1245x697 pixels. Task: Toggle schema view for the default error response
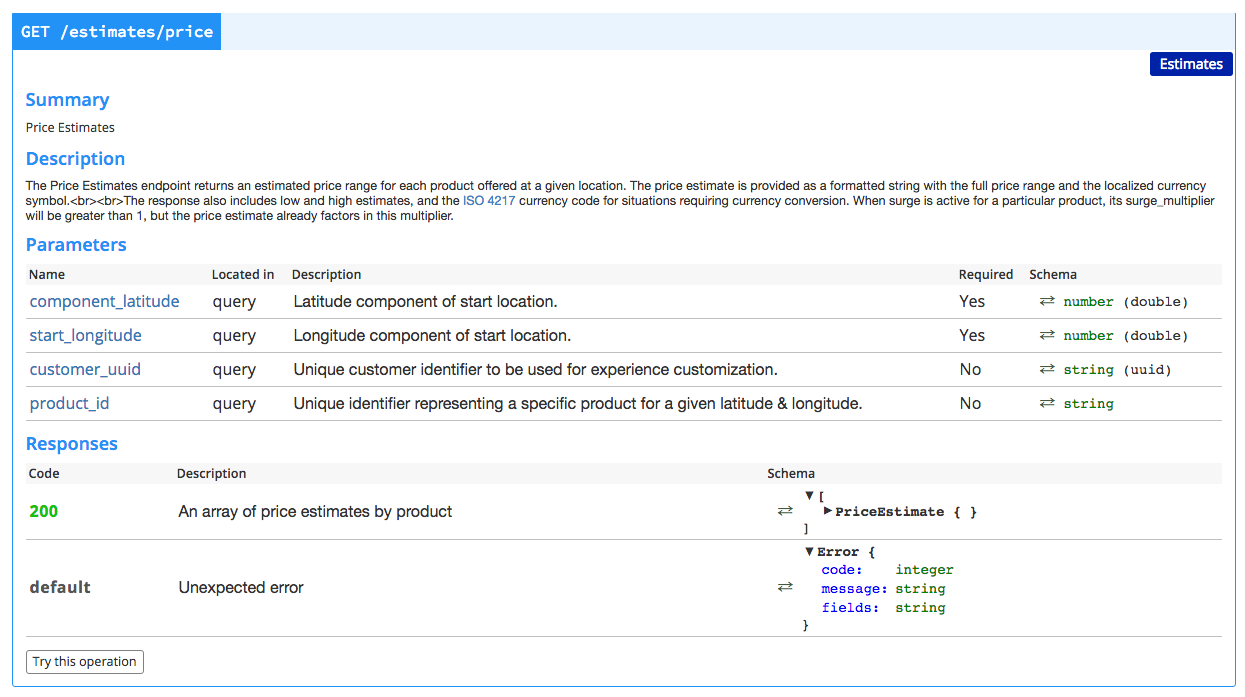tap(785, 587)
